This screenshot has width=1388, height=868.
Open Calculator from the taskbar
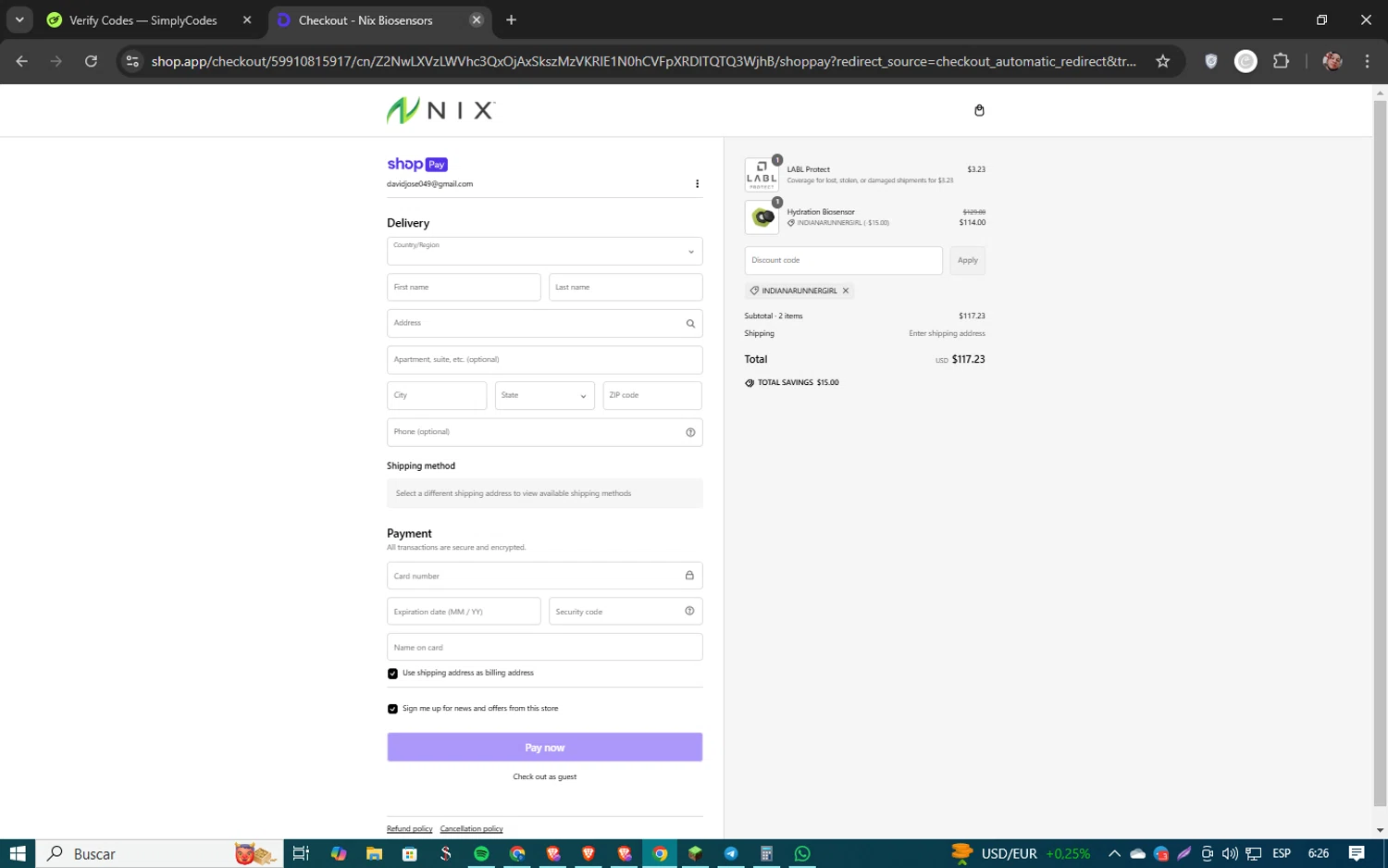click(x=766, y=853)
